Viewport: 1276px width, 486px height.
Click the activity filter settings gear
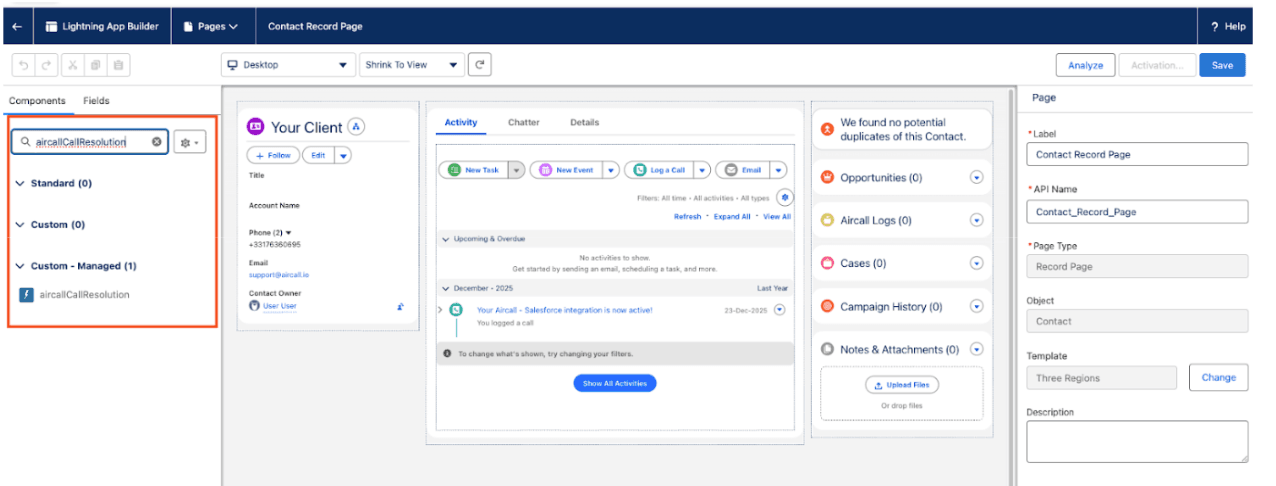[x=784, y=198]
